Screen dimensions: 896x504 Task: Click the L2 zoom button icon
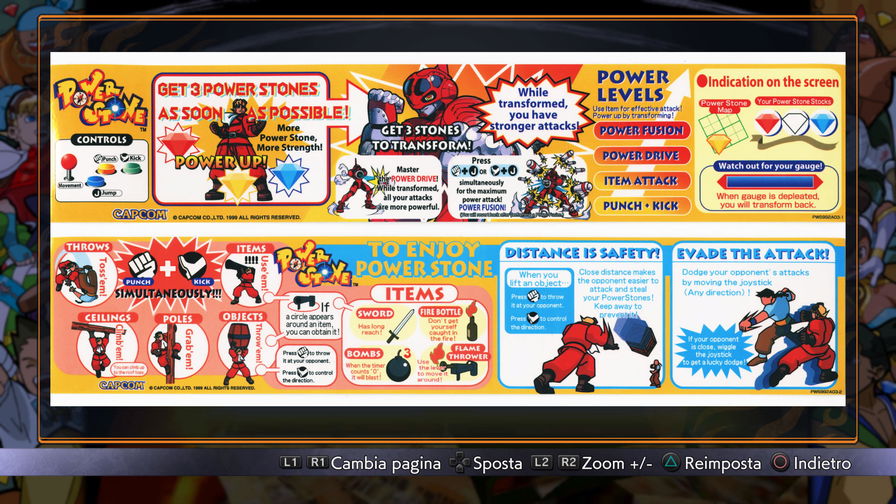click(x=541, y=463)
